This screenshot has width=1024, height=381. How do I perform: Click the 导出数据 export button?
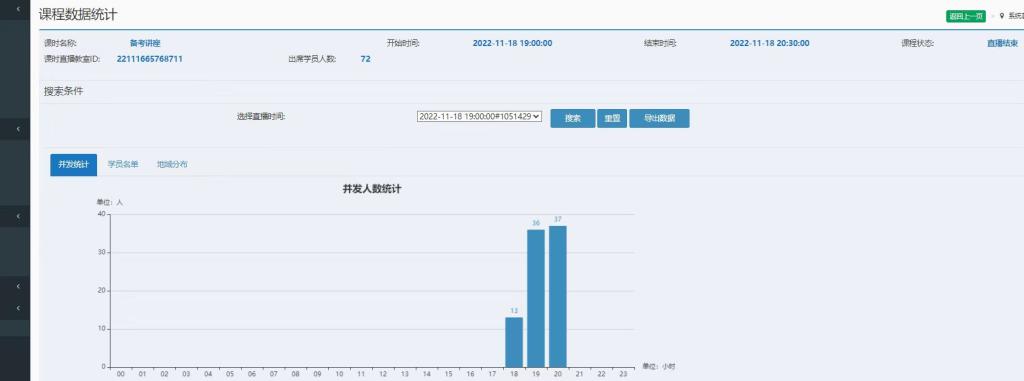click(659, 118)
